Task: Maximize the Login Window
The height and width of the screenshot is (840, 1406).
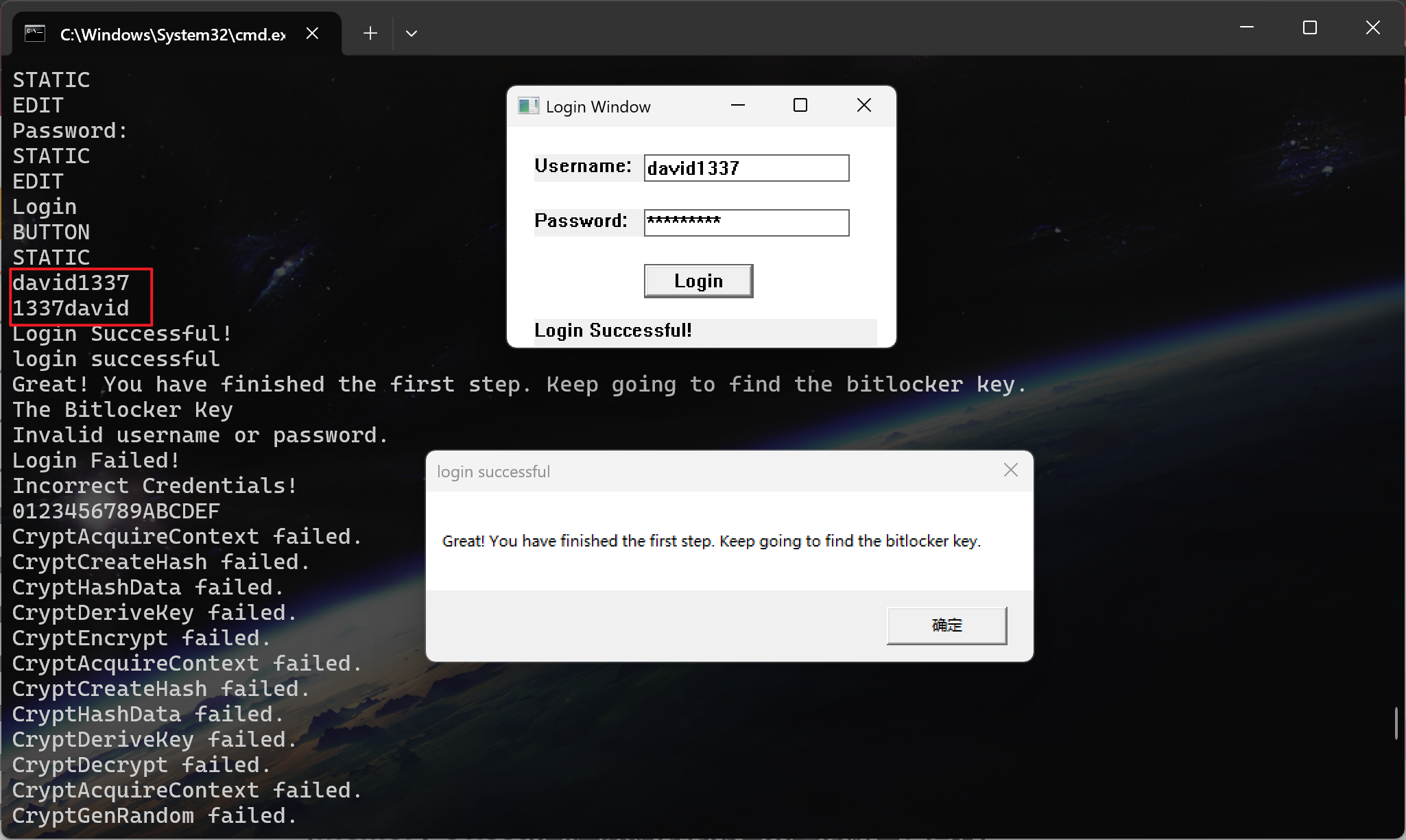Action: point(800,105)
